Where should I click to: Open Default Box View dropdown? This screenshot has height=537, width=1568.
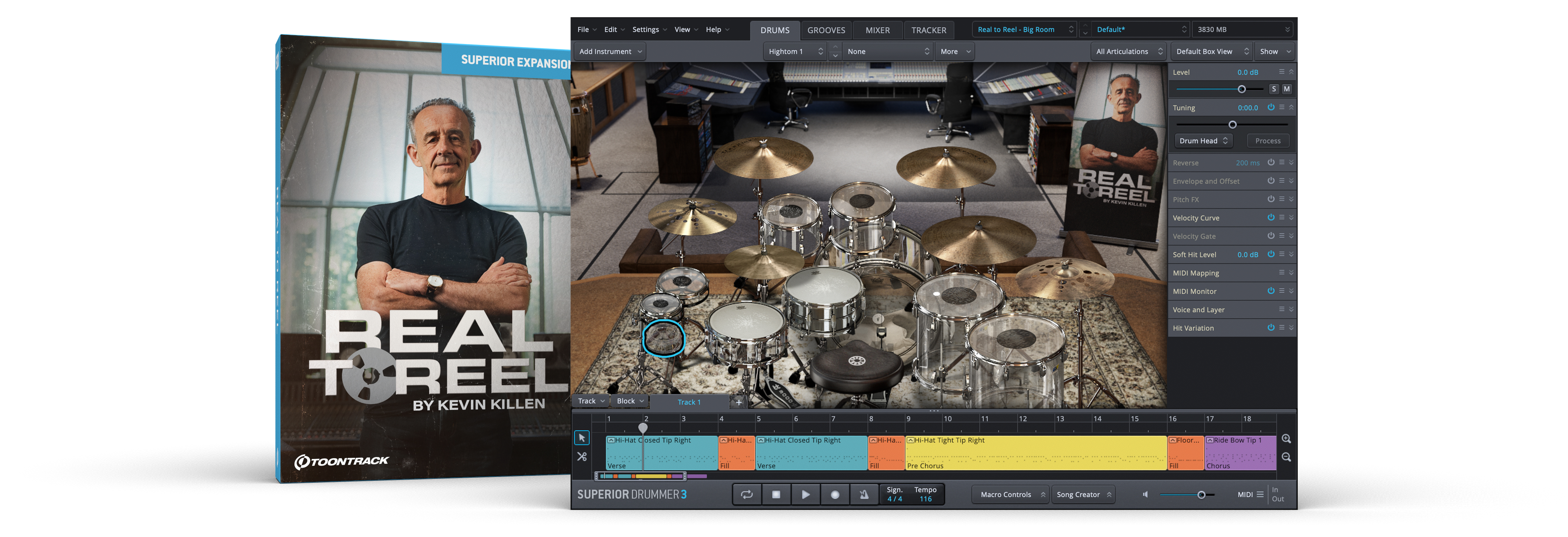click(x=1211, y=52)
